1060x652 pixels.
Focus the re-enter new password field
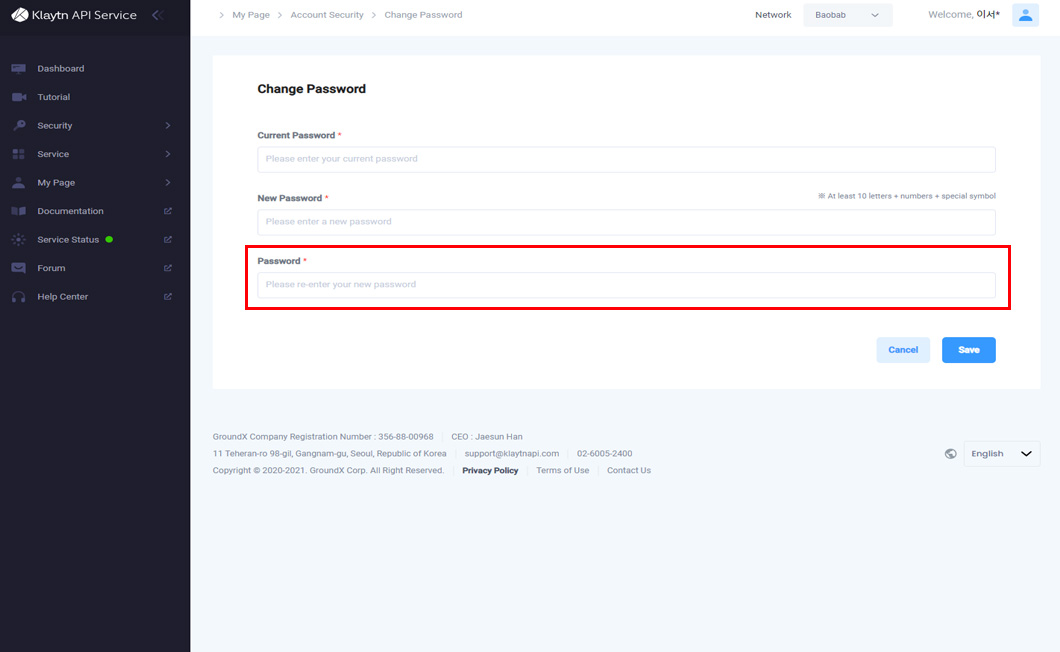point(626,285)
